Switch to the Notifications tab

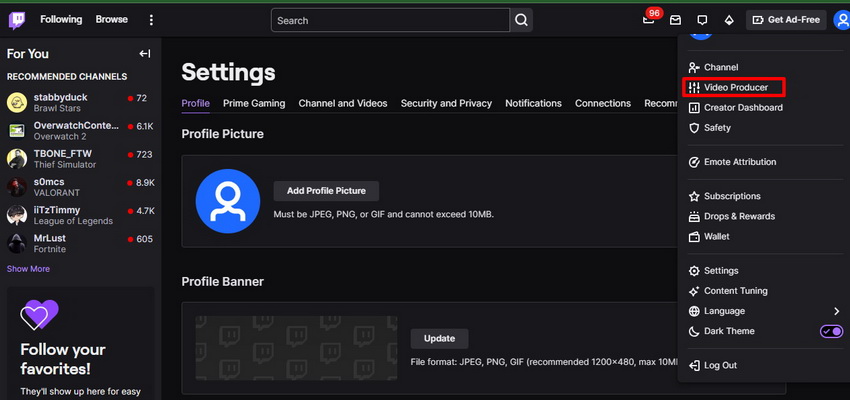(533, 103)
